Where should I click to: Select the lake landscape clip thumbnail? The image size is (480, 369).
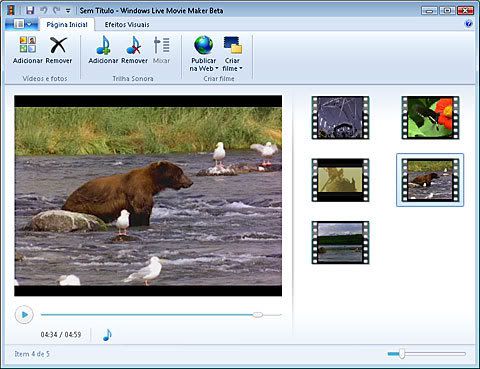pos(340,242)
